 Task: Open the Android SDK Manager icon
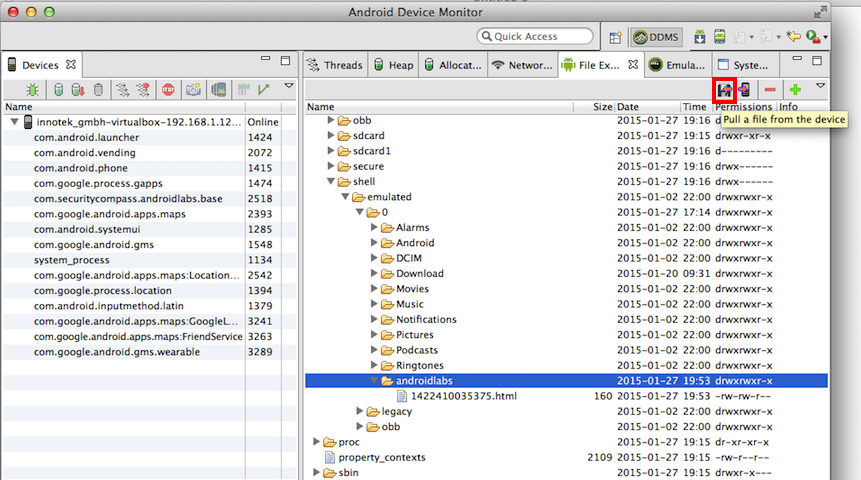pyautogui.click(x=700, y=37)
